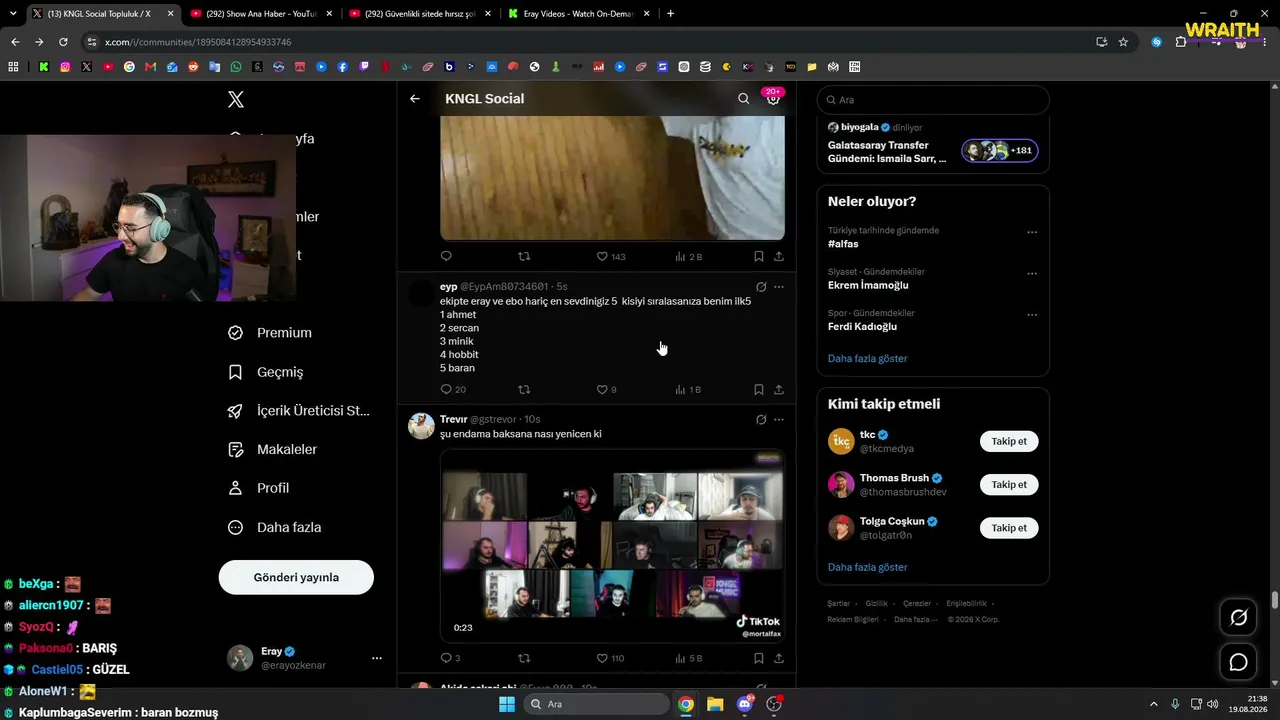Open İçerik Üreticisi Stüdyosu menu item
The height and width of the screenshot is (720, 1280).
299,411
